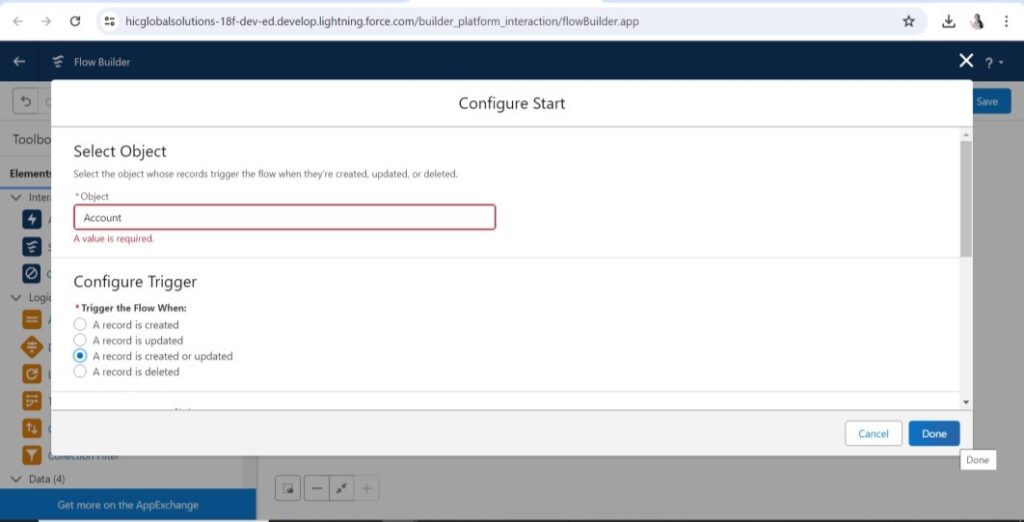Click the Cancel button
This screenshot has height=522, width=1024.
(x=873, y=434)
